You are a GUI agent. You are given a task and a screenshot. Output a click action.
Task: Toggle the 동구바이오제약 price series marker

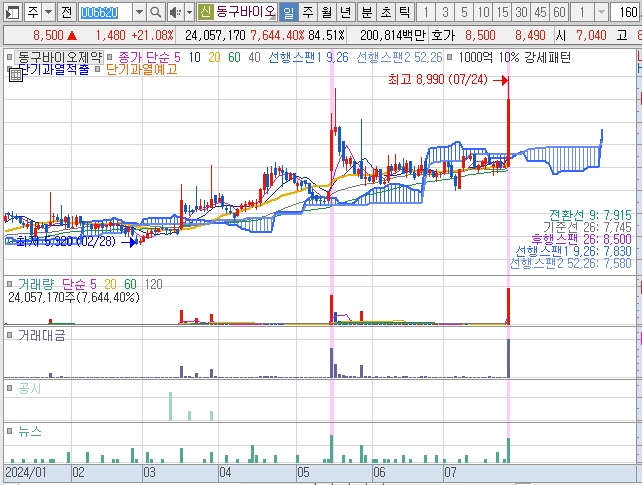coord(10,57)
